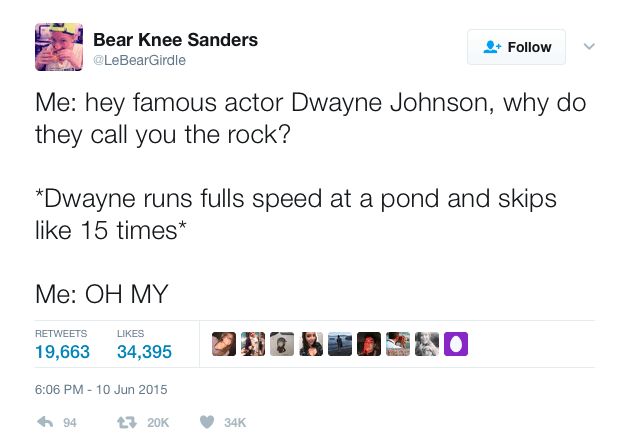The height and width of the screenshot is (445, 628).
Task: Click the red-tinted face liker avatar
Action: [x=369, y=344]
